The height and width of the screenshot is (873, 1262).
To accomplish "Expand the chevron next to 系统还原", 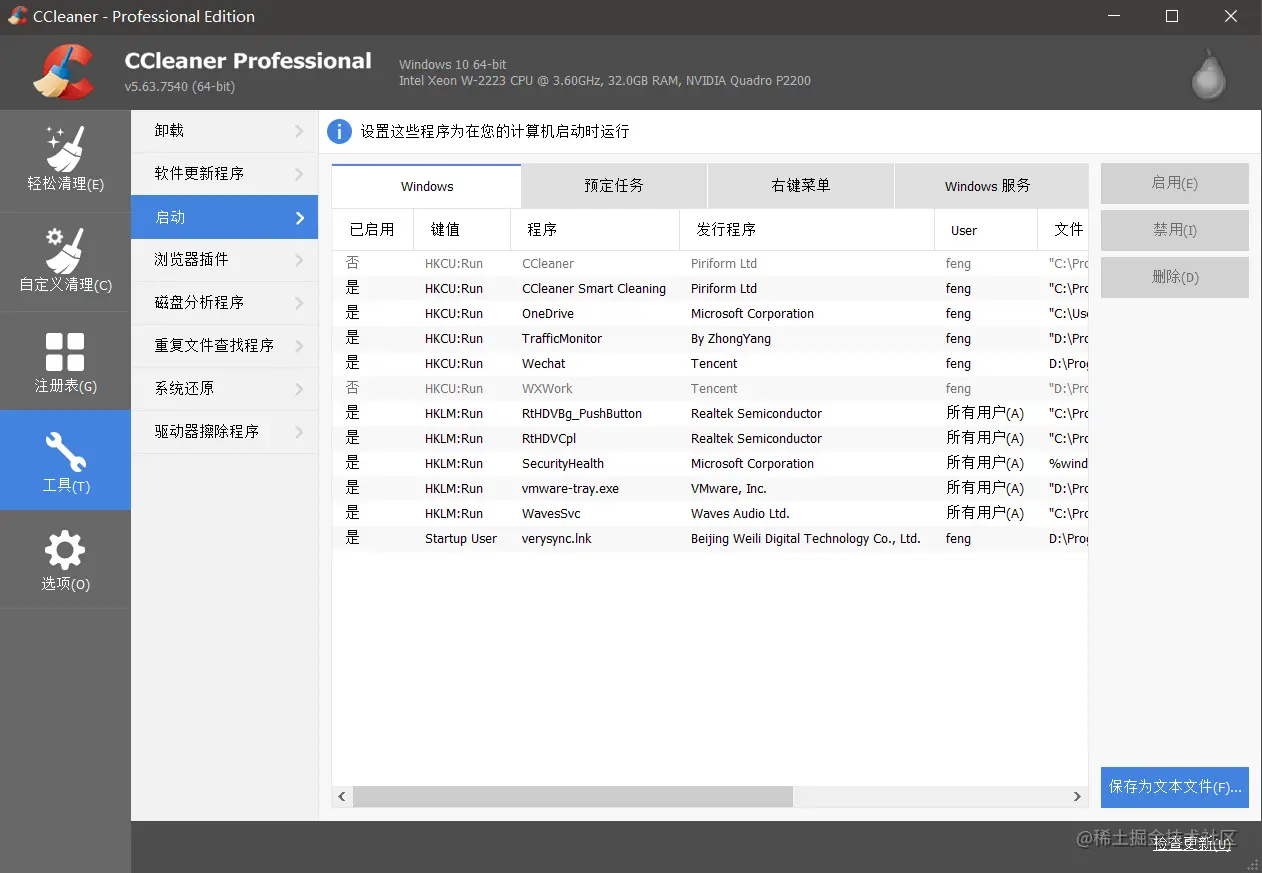I will point(299,389).
